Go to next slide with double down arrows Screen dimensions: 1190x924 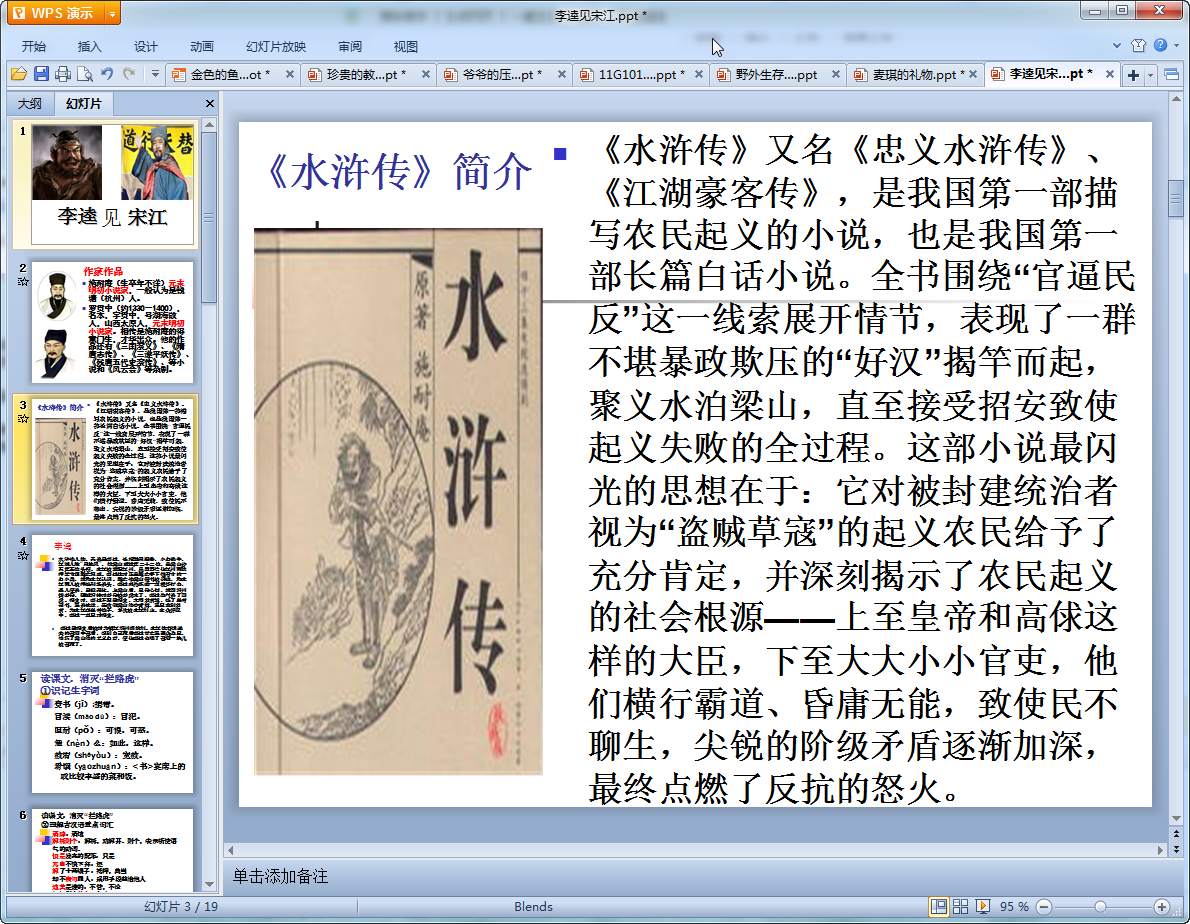pyautogui.click(x=1176, y=850)
